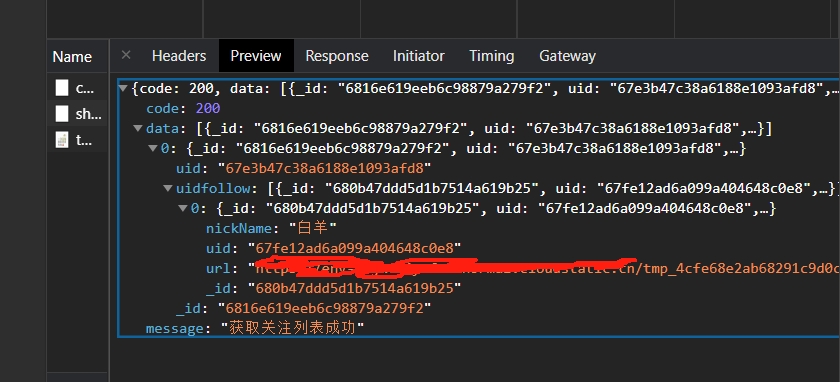This screenshot has height=382, width=840.
Task: Open the Headers tab
Action: coord(179,56)
